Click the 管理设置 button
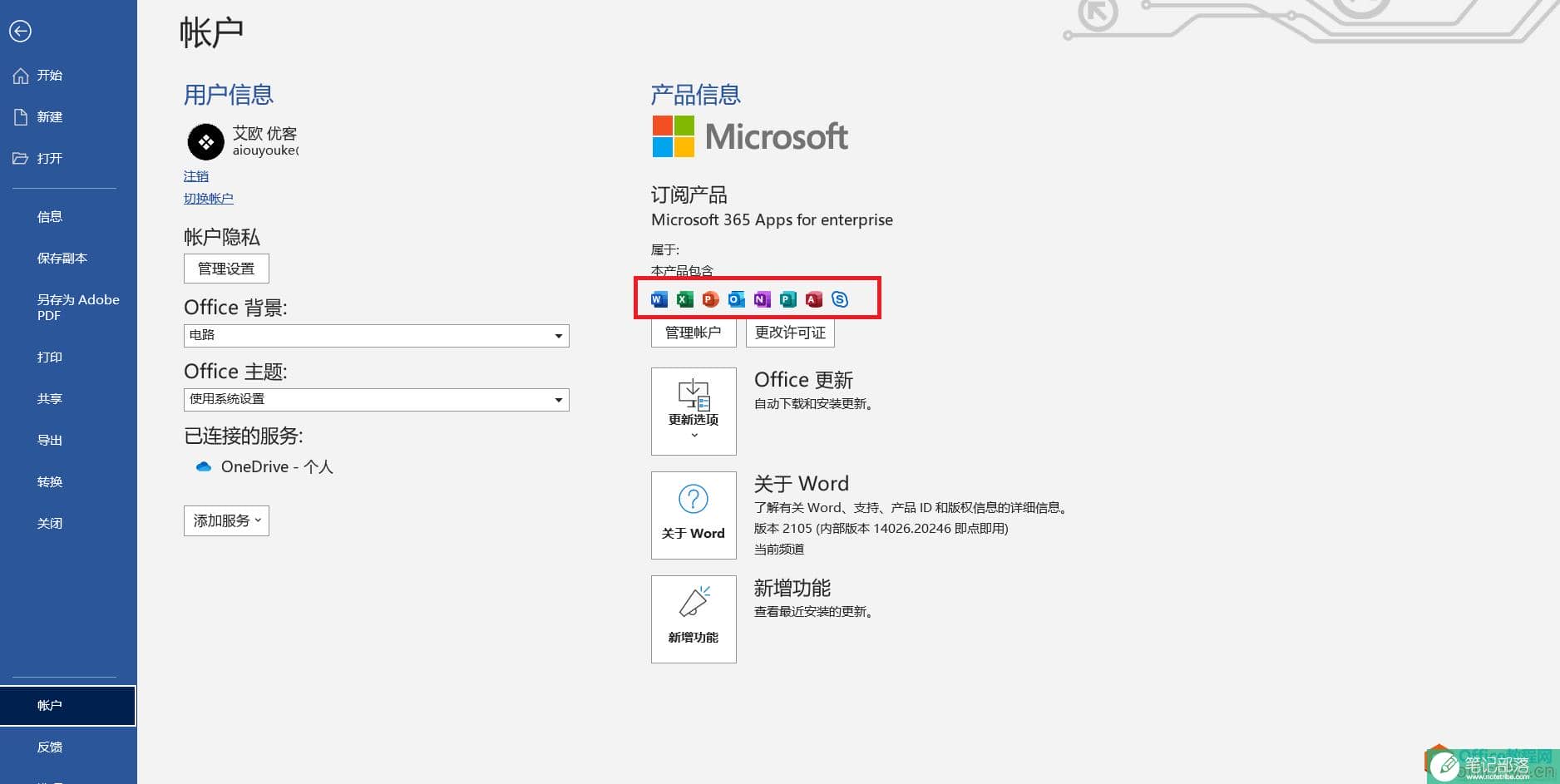 click(226, 269)
